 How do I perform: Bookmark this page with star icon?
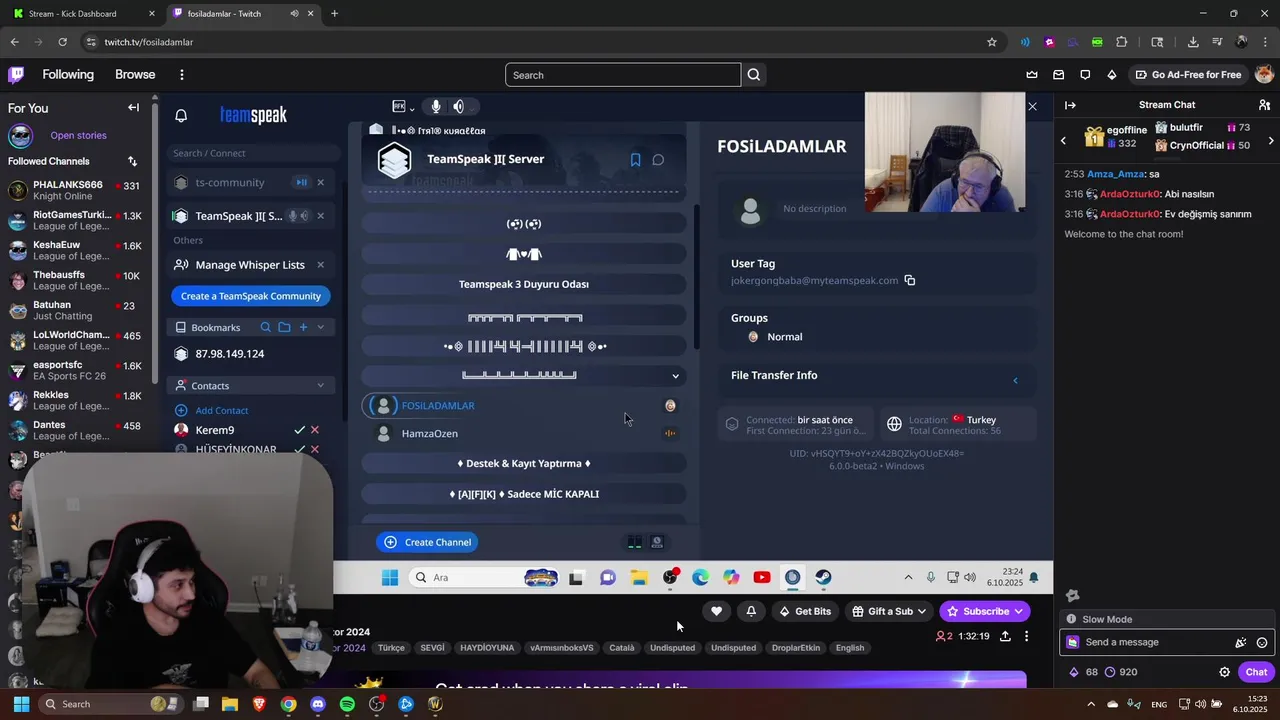click(x=992, y=42)
